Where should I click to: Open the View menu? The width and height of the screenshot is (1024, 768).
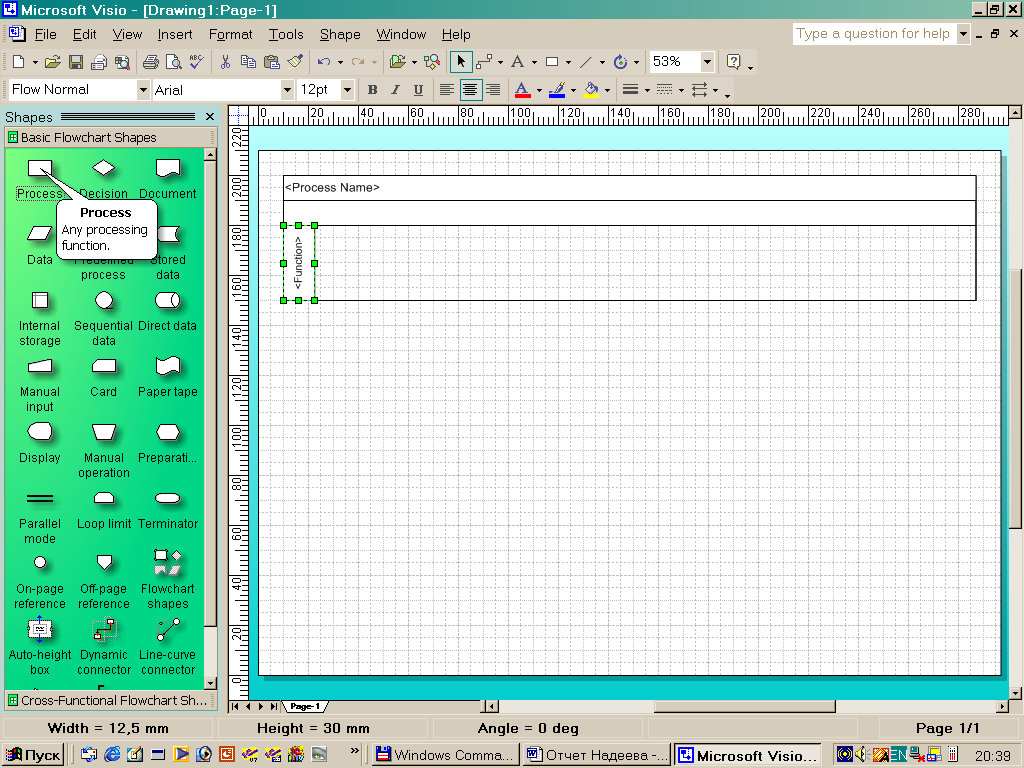[127, 34]
